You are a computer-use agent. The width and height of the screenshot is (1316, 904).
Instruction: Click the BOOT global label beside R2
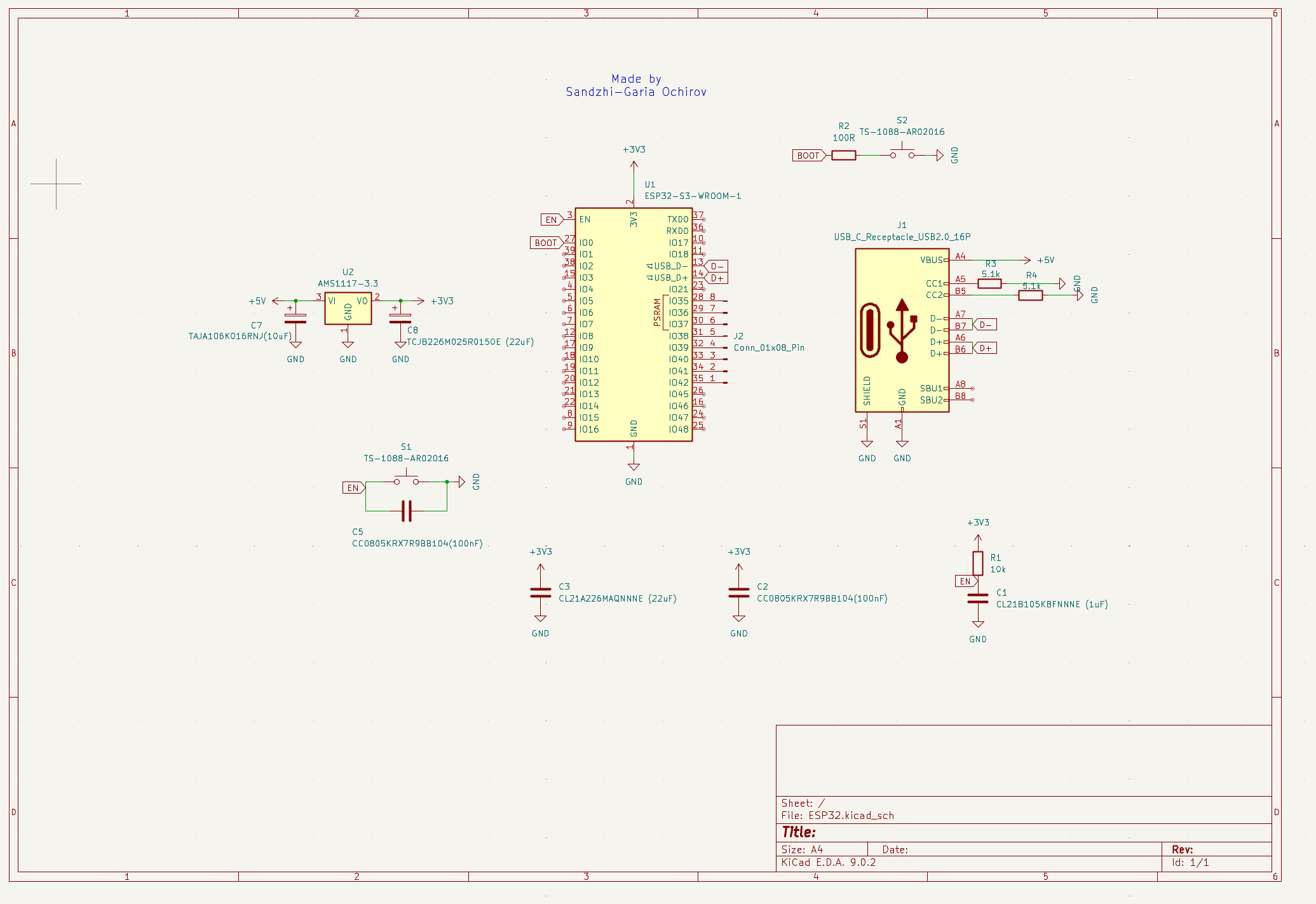(809, 156)
